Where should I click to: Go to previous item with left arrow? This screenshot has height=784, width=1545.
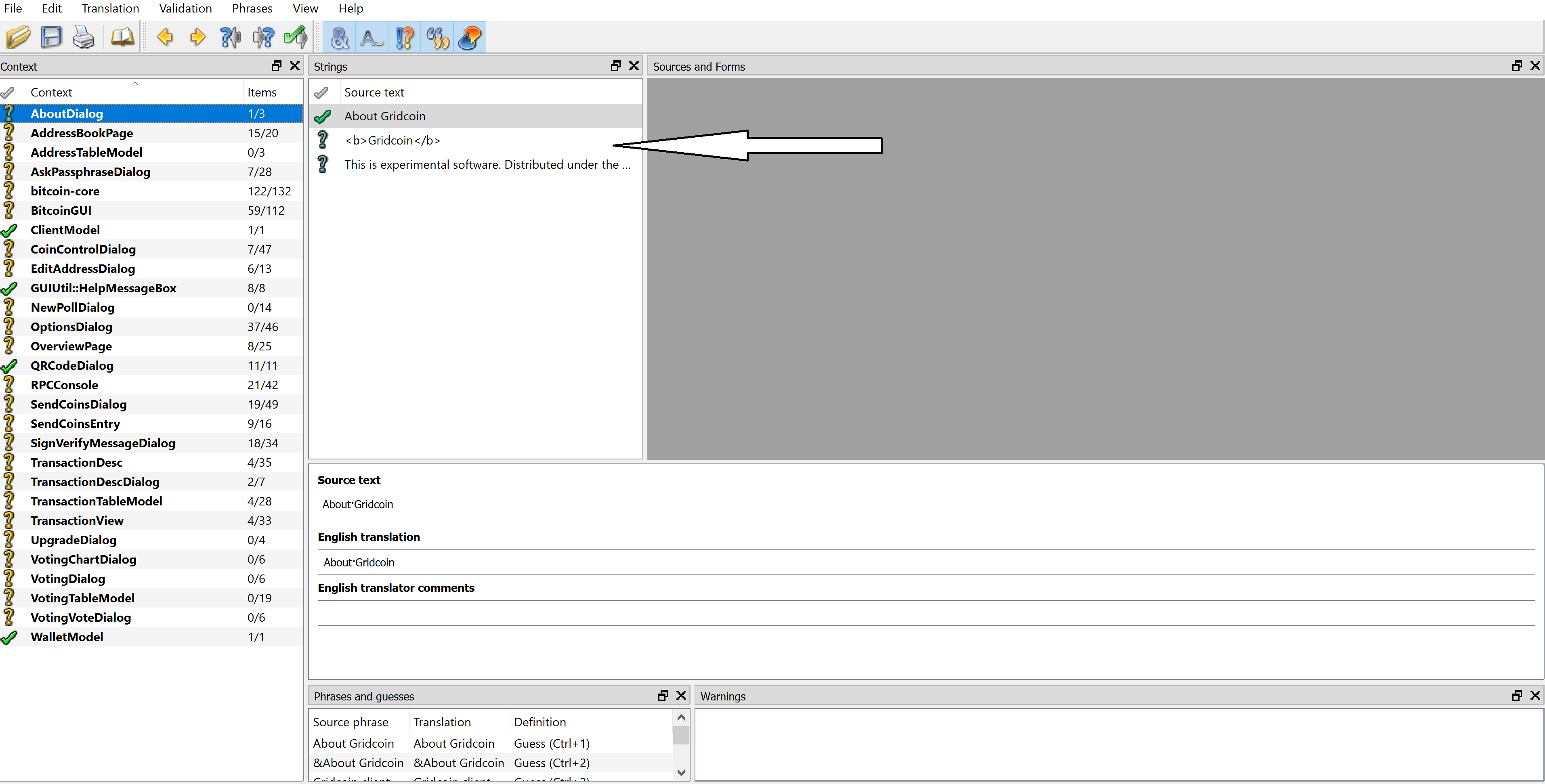point(165,37)
